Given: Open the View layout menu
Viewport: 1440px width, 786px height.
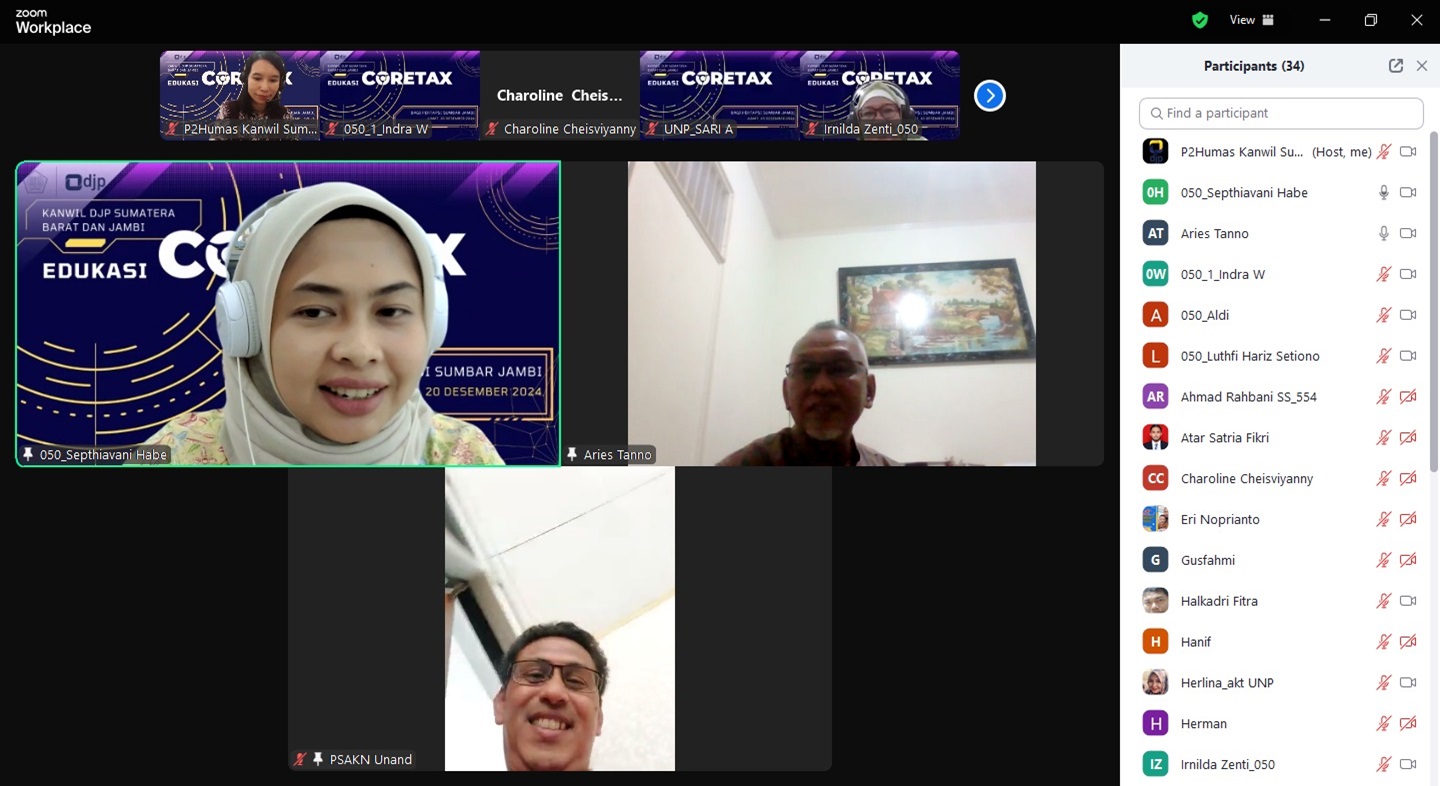Looking at the screenshot, I should click(1251, 20).
